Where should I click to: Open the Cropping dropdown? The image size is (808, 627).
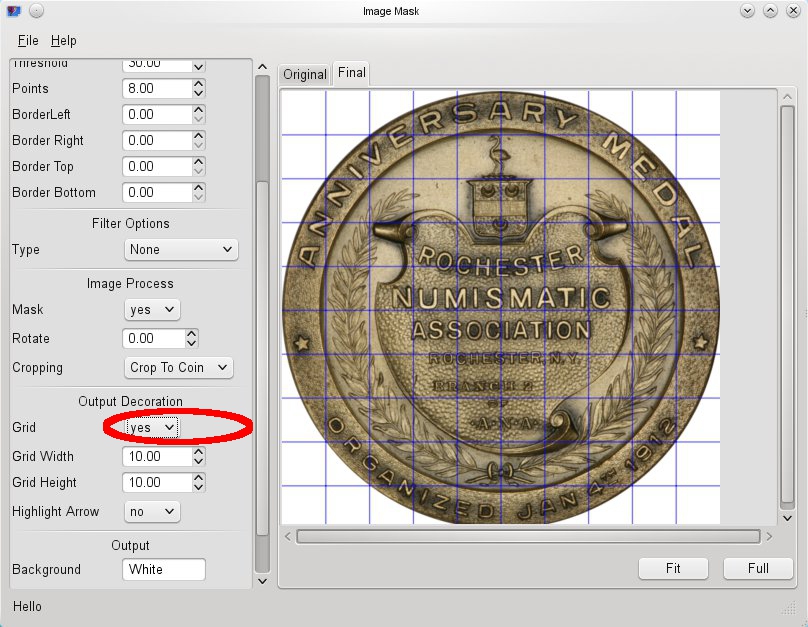click(178, 367)
